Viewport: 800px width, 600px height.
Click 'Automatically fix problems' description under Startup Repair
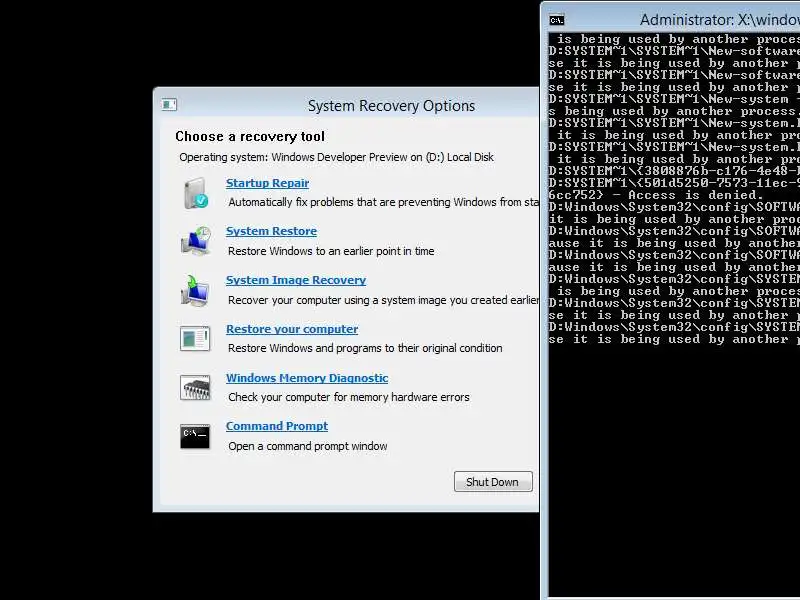coord(383,202)
